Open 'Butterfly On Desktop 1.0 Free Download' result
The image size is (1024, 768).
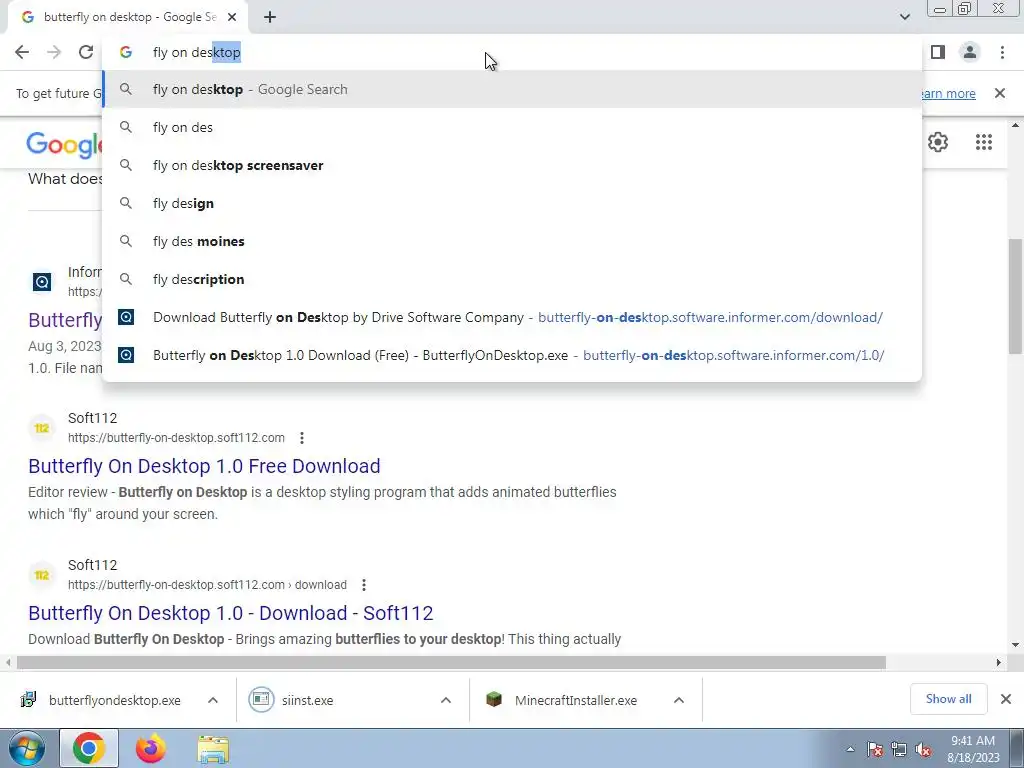(x=204, y=466)
